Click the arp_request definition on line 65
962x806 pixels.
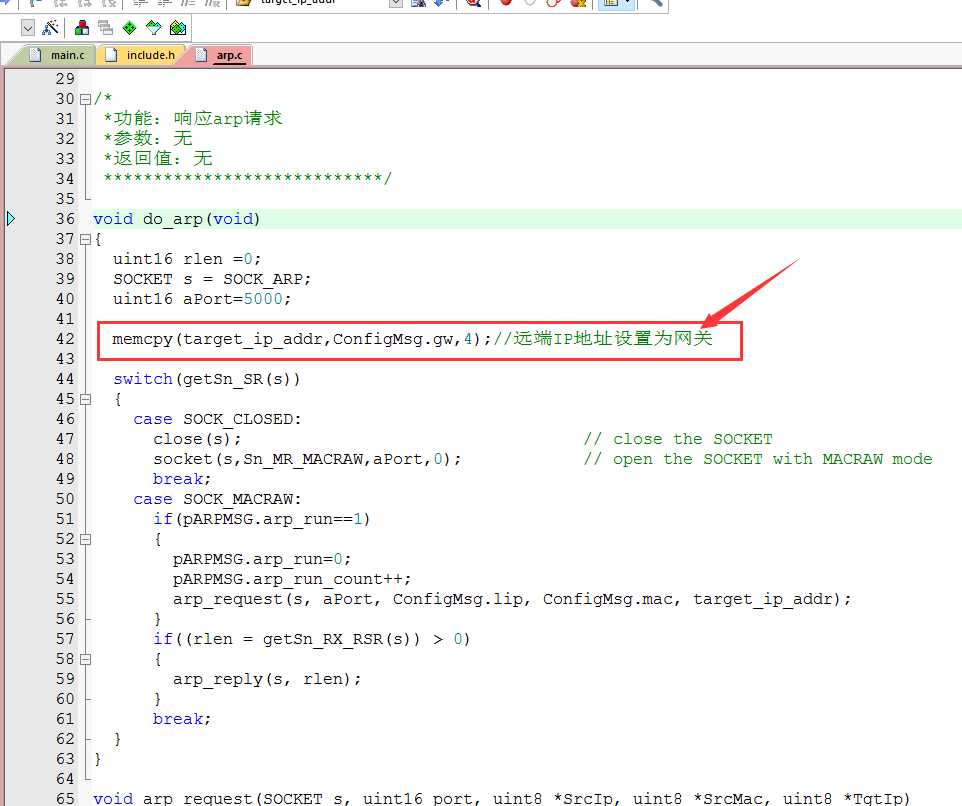501,799
